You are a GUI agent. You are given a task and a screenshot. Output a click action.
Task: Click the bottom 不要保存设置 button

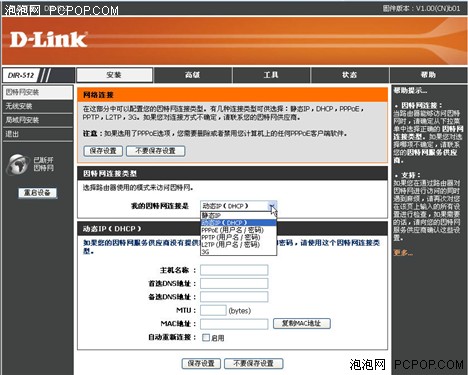point(254,363)
